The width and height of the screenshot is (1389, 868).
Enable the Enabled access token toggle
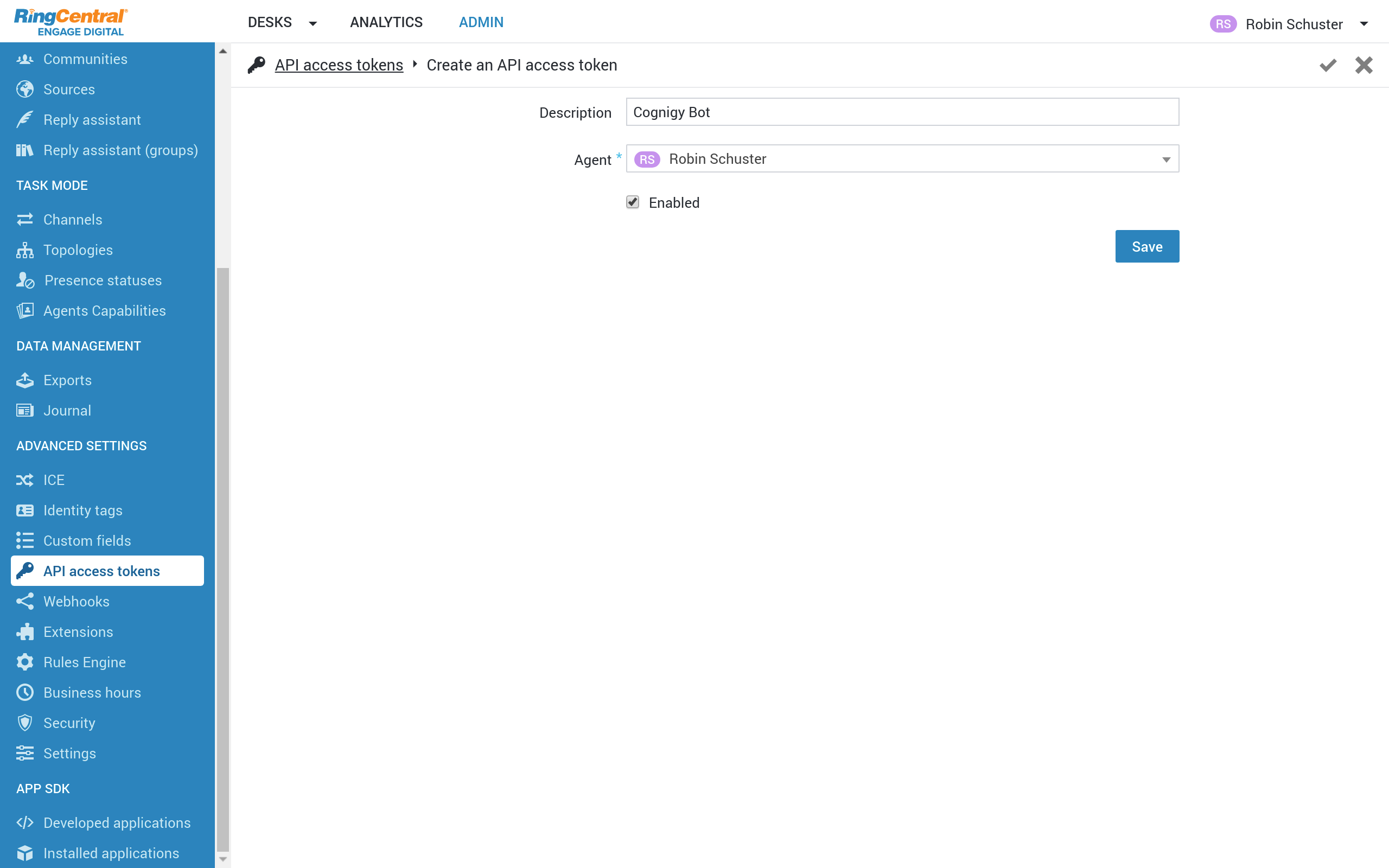pyautogui.click(x=633, y=202)
